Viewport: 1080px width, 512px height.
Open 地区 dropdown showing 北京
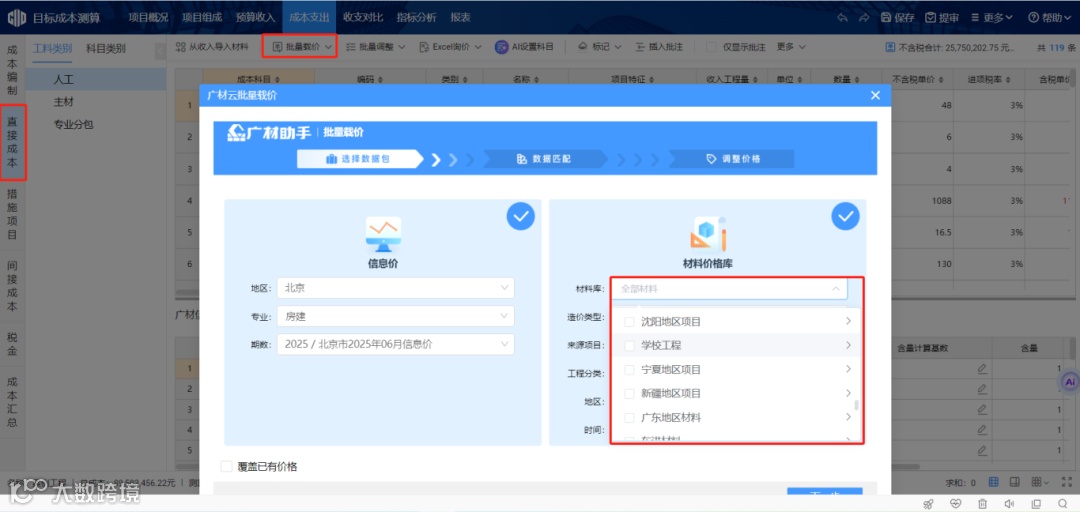[x=395, y=288]
